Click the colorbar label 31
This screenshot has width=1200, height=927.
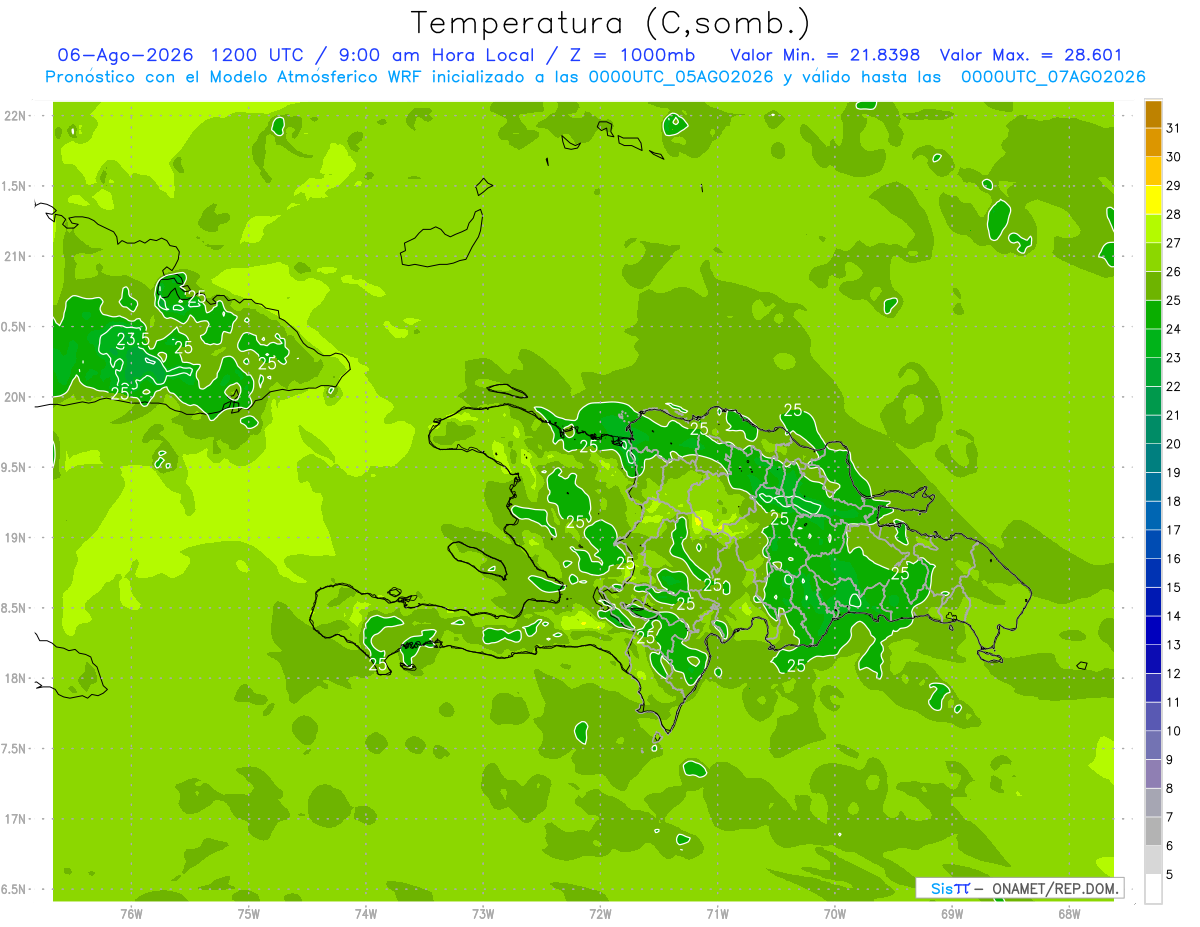point(1174,128)
